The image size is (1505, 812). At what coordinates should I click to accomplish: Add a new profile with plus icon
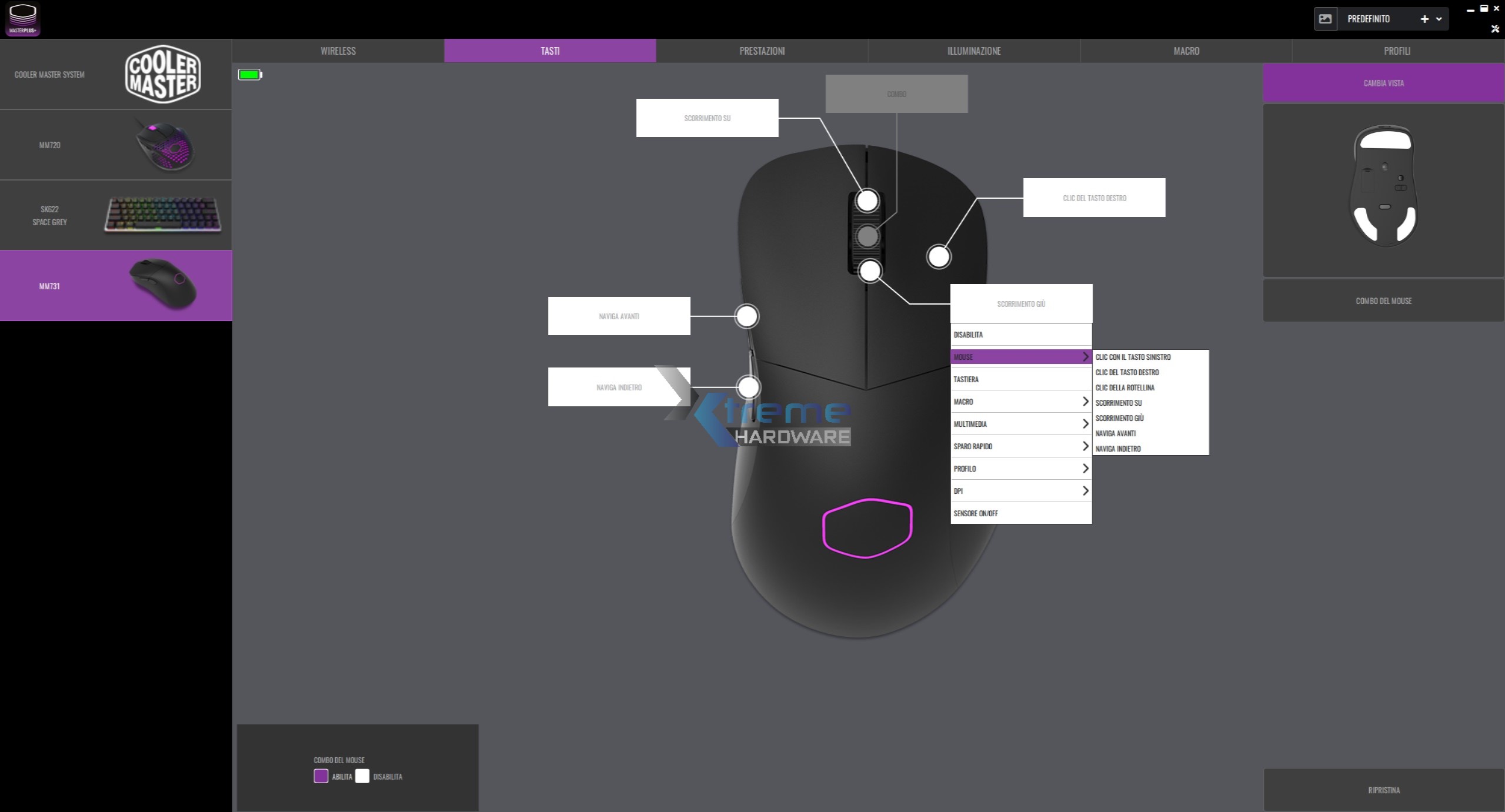(1424, 19)
